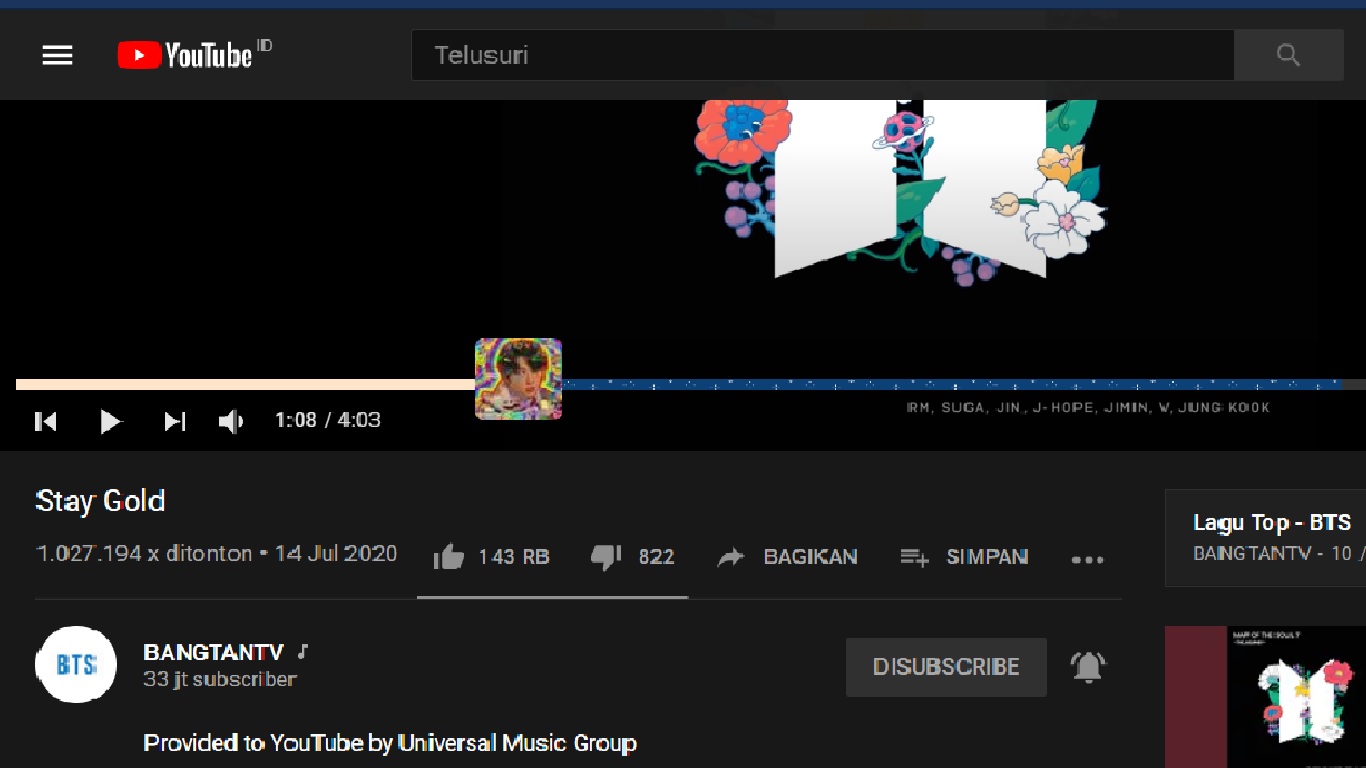
Task: Click the 1.027.194 x ditonton view count
Action: pyautogui.click(x=144, y=553)
